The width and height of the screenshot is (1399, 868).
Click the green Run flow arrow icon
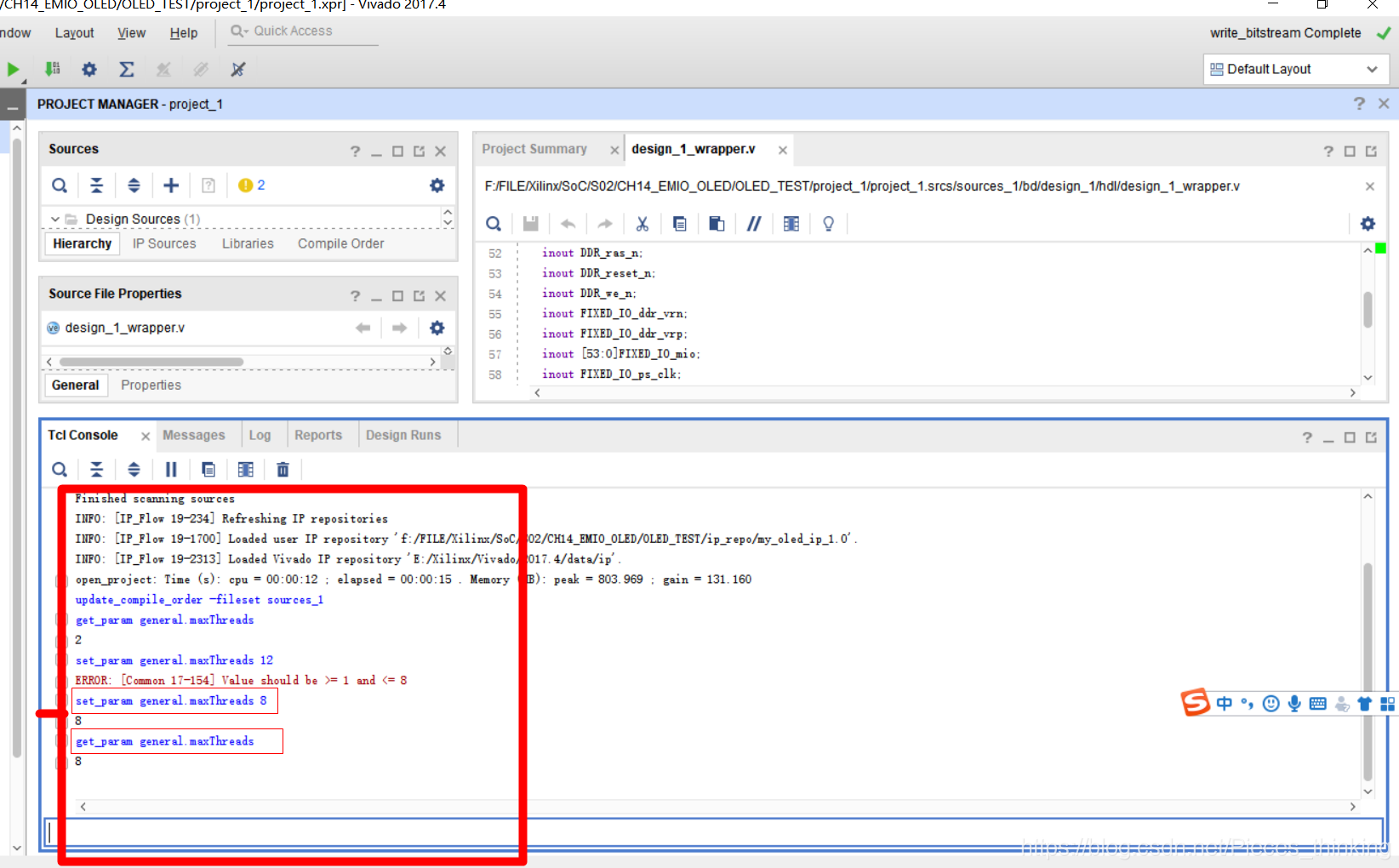coord(13,70)
